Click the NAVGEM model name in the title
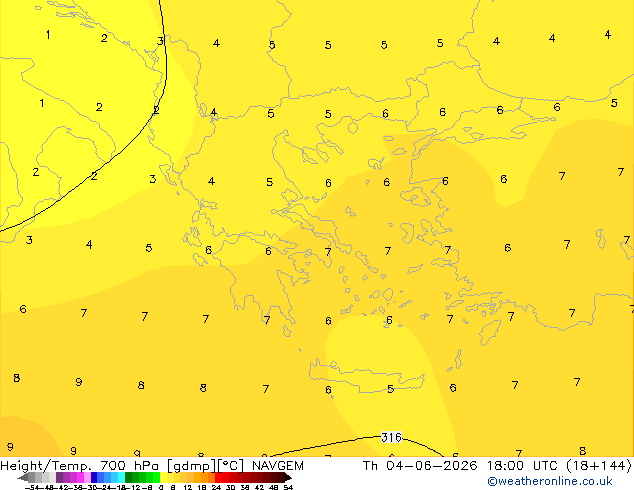This screenshot has width=634, height=490. pos(278,465)
